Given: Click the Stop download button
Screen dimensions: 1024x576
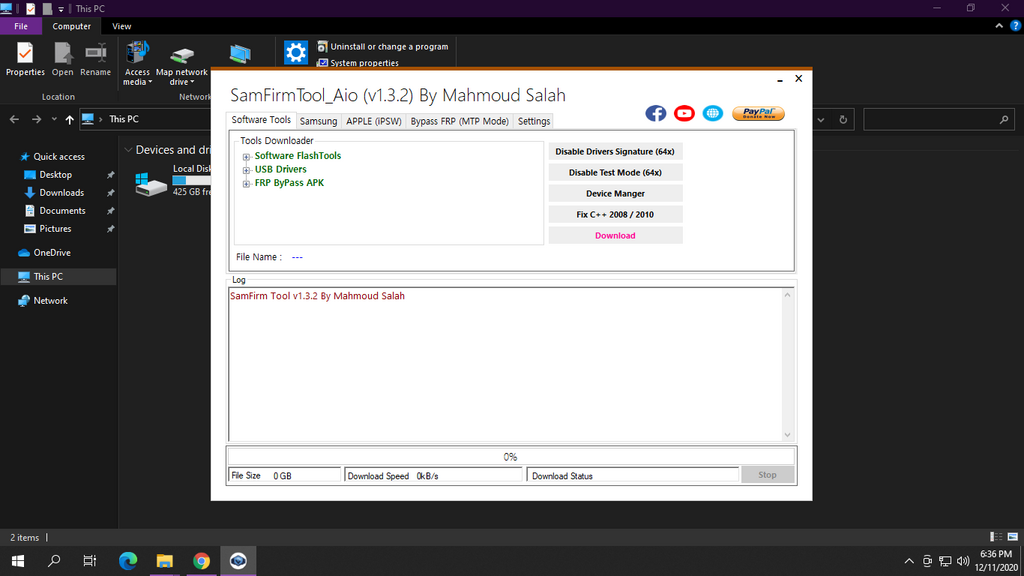Looking at the screenshot, I should click(767, 475).
